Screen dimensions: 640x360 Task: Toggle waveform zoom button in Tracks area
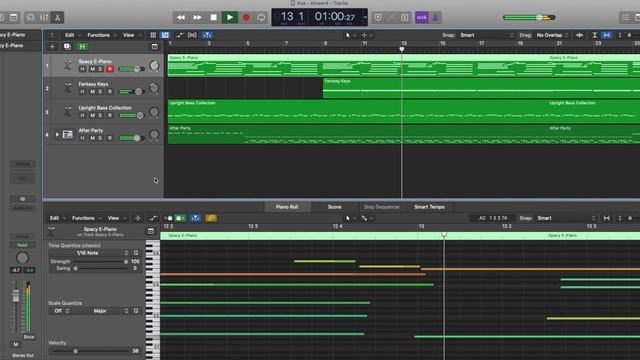[x=580, y=35]
